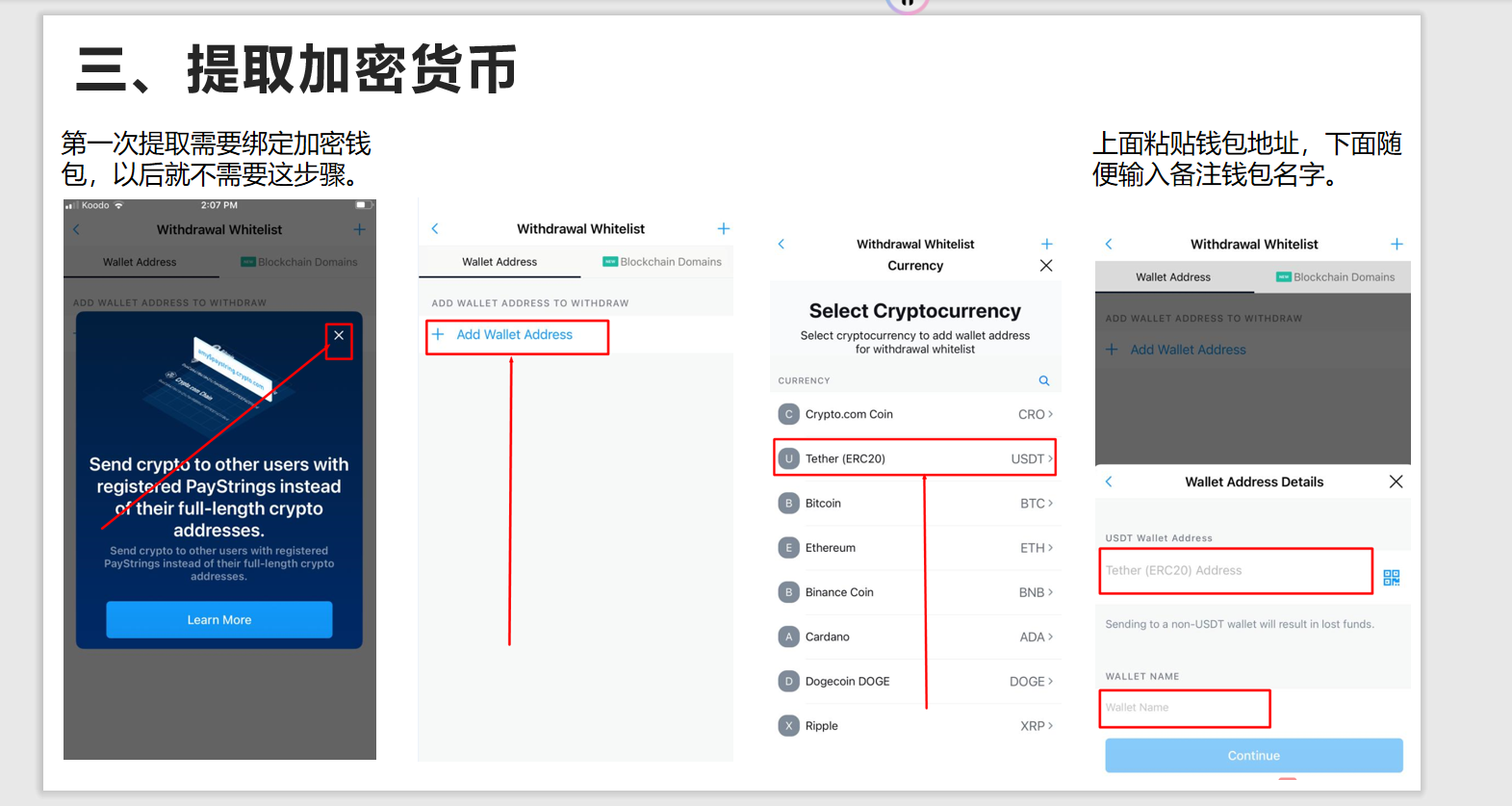Select Blockchain Domains tab in fourth screen

(x=1336, y=277)
